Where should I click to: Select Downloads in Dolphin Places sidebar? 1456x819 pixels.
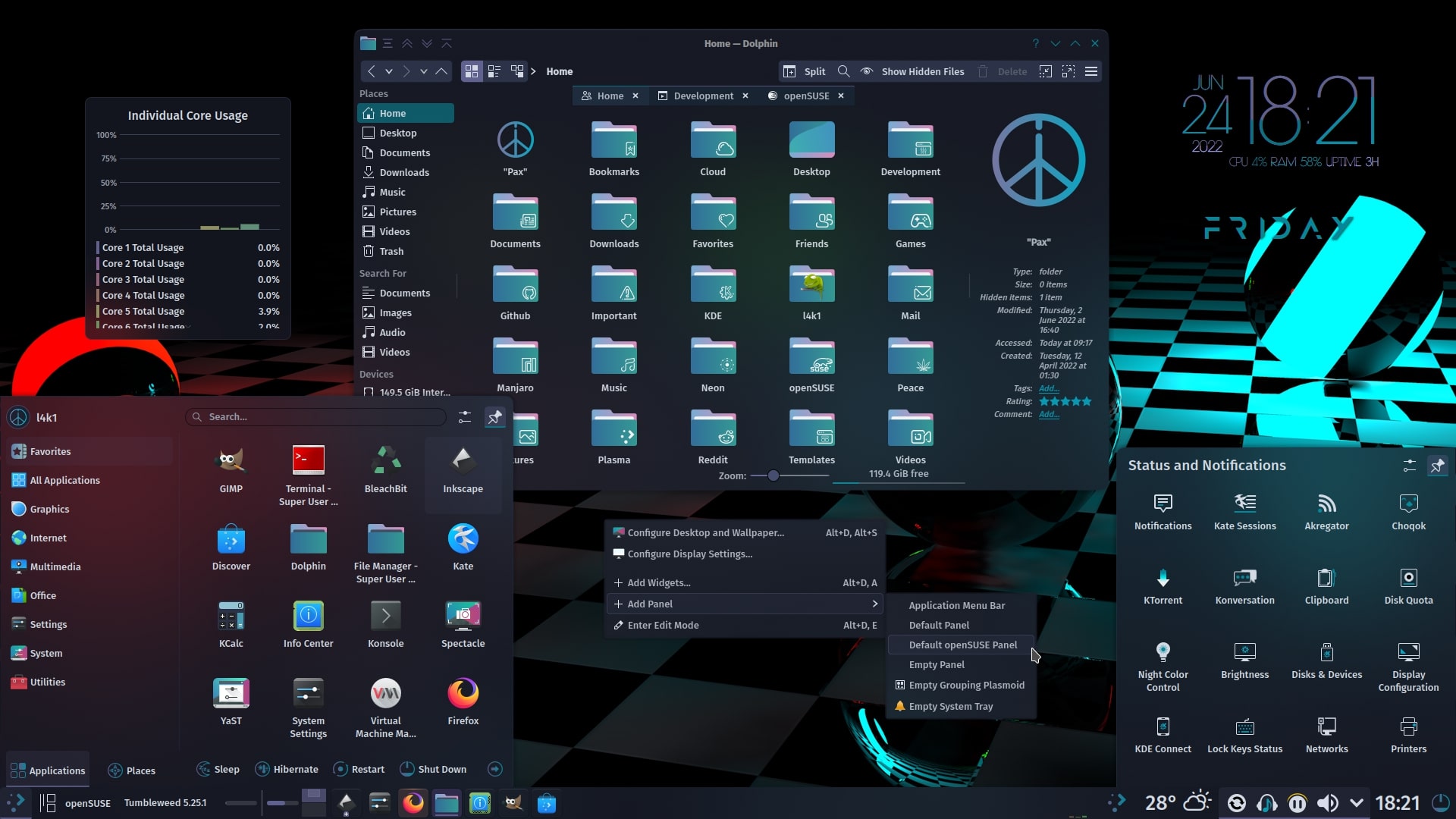tap(406, 172)
